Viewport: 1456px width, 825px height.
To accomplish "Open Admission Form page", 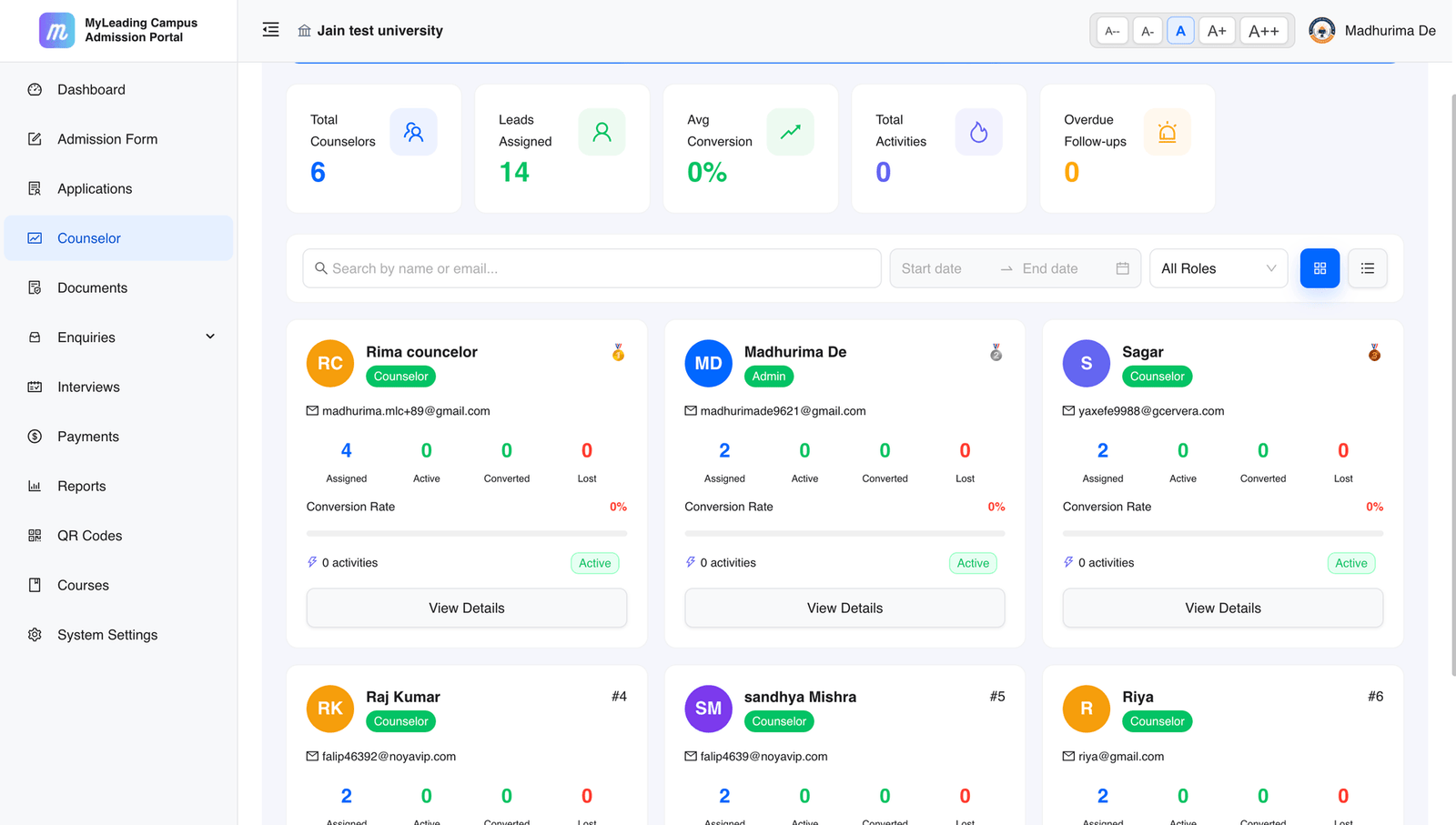I will coord(118,139).
